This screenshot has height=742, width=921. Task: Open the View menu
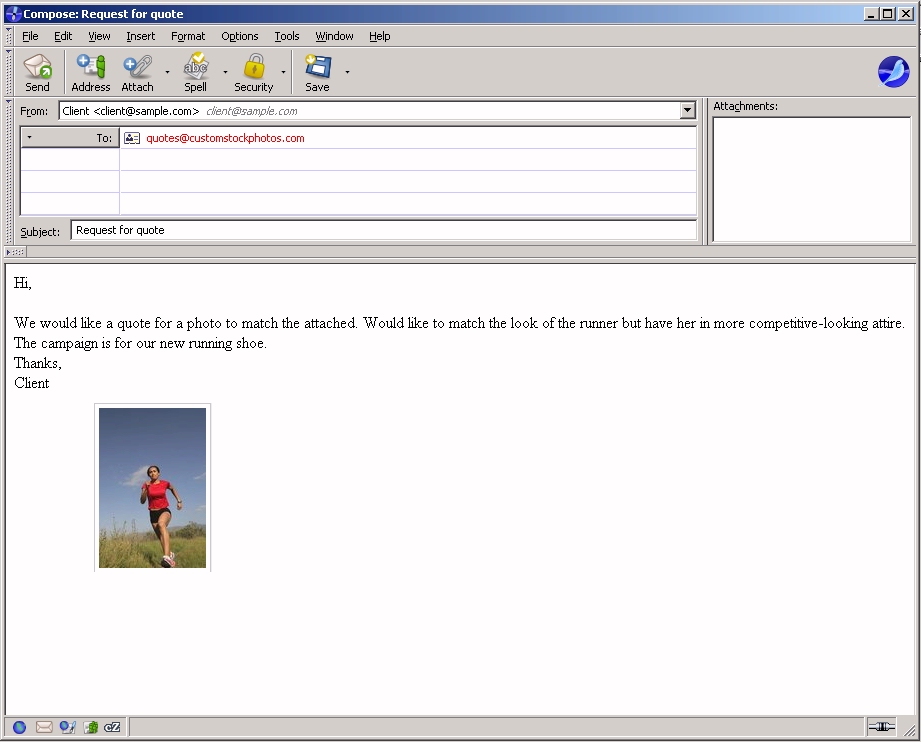click(99, 36)
